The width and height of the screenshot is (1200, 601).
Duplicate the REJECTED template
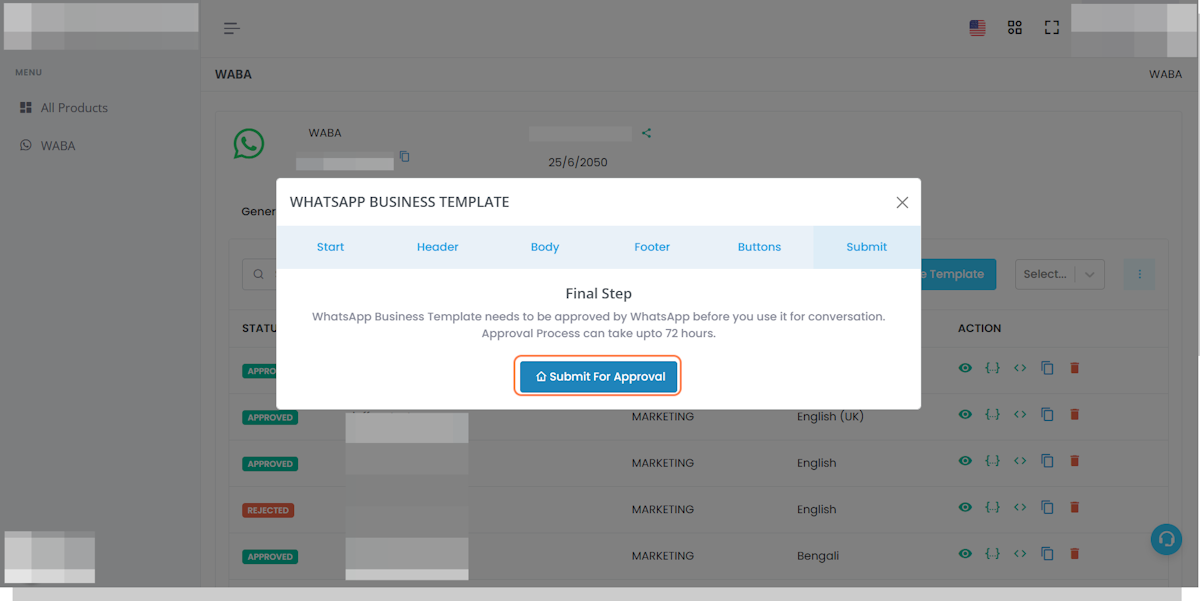[x=1047, y=507]
